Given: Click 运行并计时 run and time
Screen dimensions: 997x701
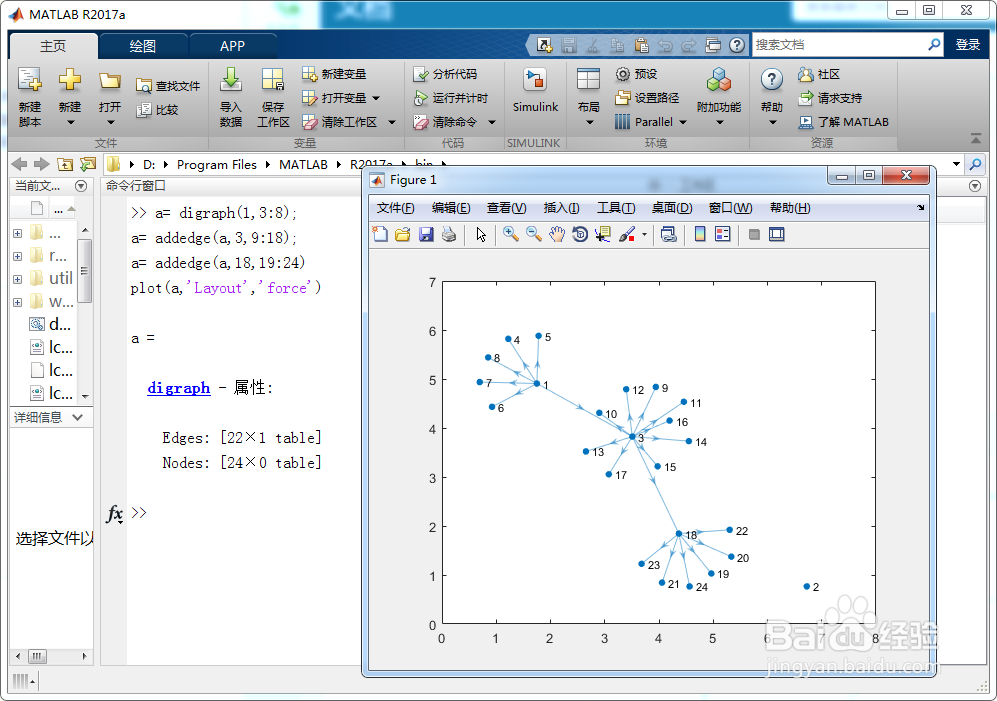Looking at the screenshot, I should [x=450, y=98].
